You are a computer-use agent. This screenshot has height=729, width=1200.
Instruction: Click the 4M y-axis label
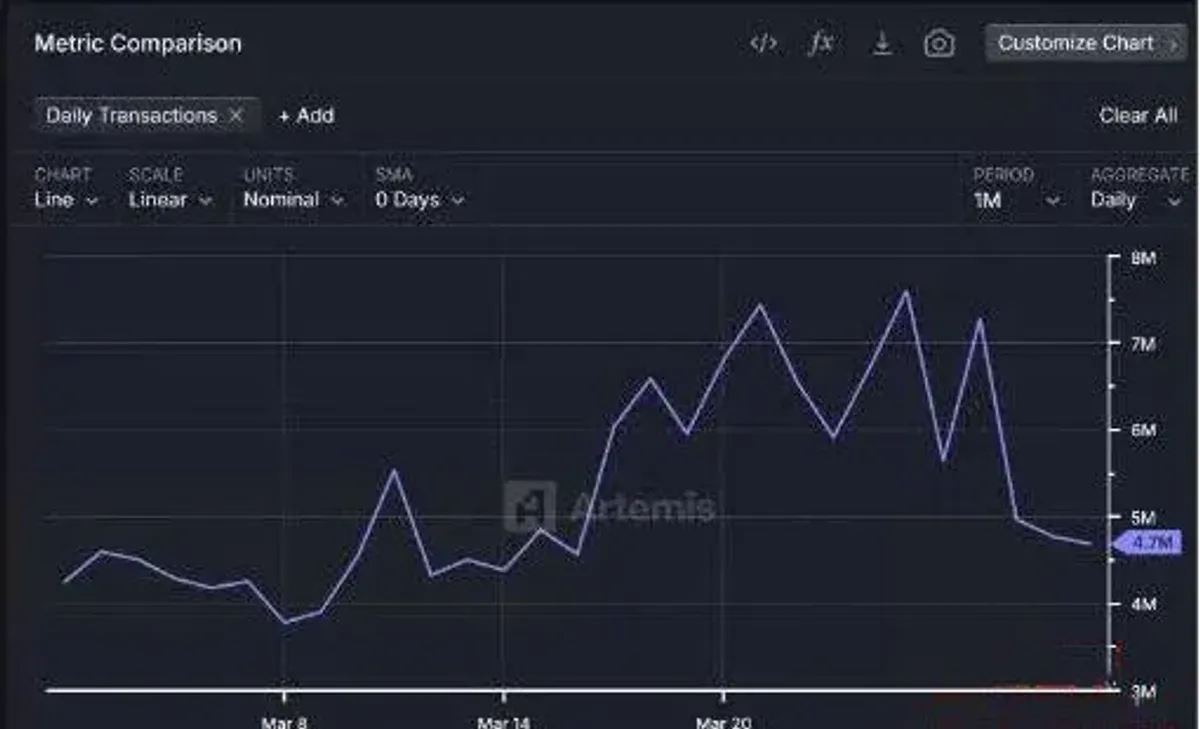click(x=1143, y=604)
